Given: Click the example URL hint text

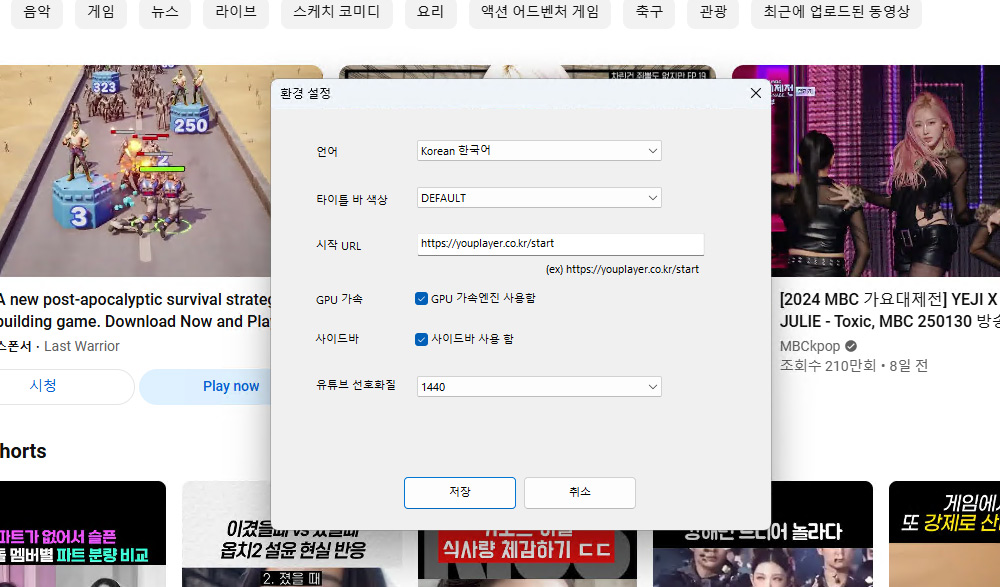Looking at the screenshot, I should coord(622,269).
